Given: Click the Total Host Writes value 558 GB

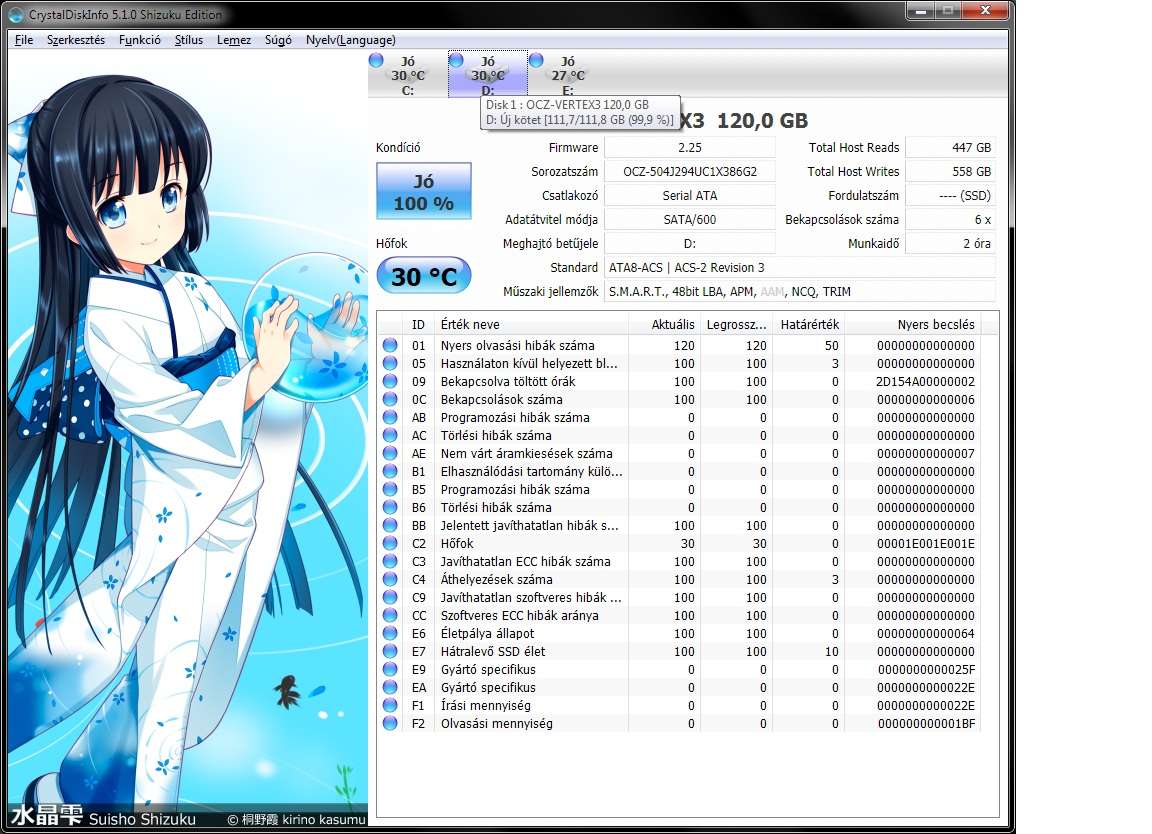Looking at the screenshot, I should 951,172.
